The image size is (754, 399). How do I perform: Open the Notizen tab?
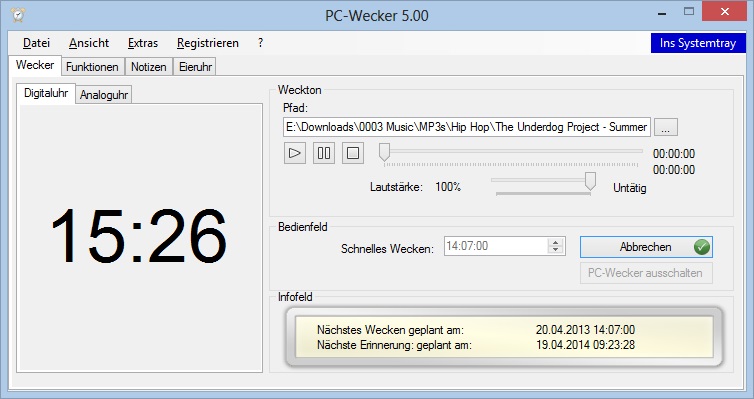(149, 67)
